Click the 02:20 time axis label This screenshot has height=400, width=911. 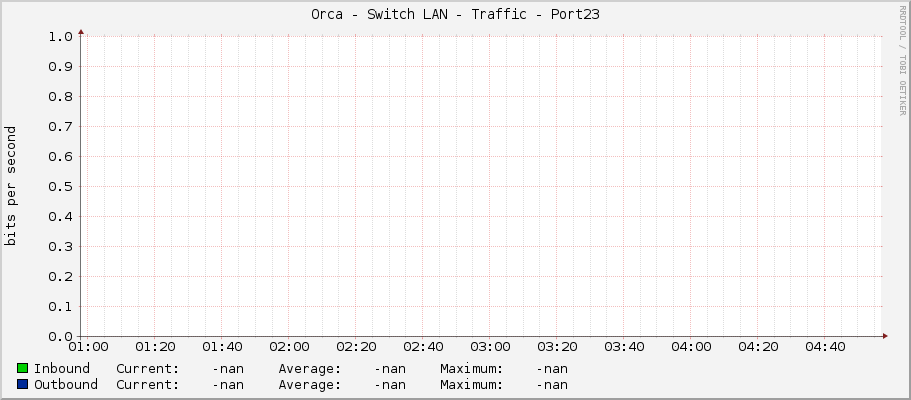(x=356, y=347)
